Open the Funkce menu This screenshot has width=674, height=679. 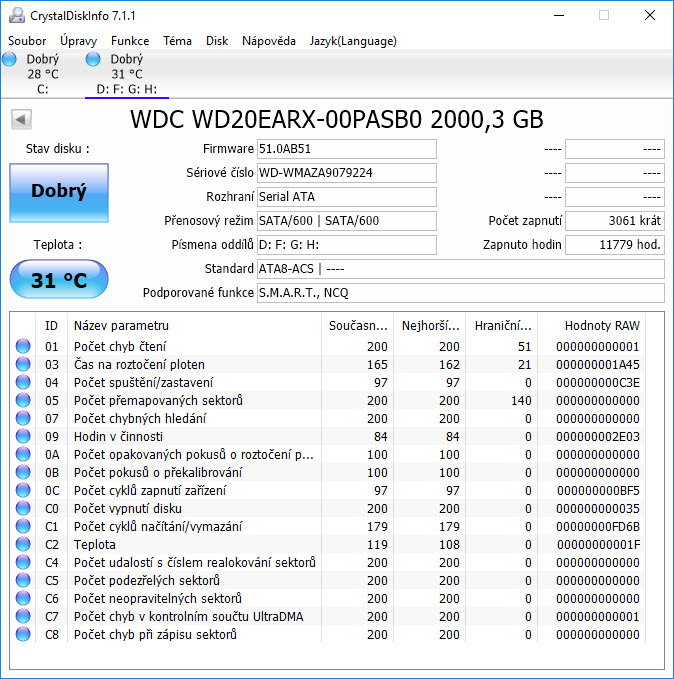tap(130, 41)
